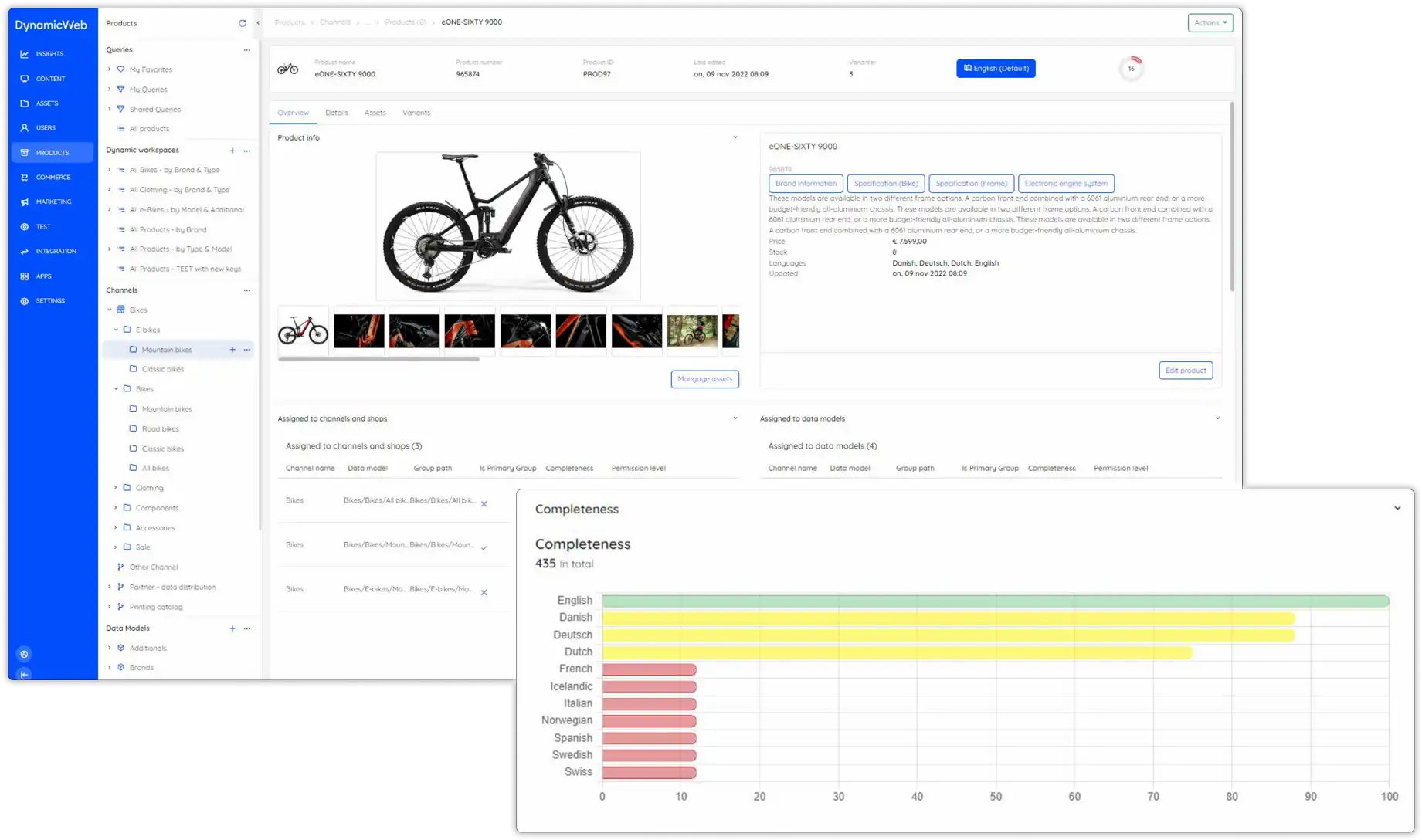Expand the Components channel folder
The height and width of the screenshot is (840, 1422).
click(117, 508)
